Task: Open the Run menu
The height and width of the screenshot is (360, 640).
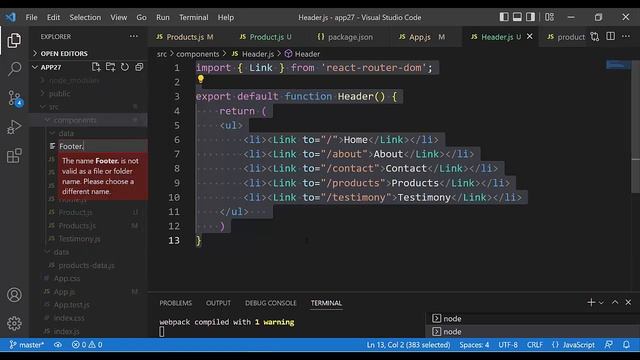Action: click(x=162, y=18)
